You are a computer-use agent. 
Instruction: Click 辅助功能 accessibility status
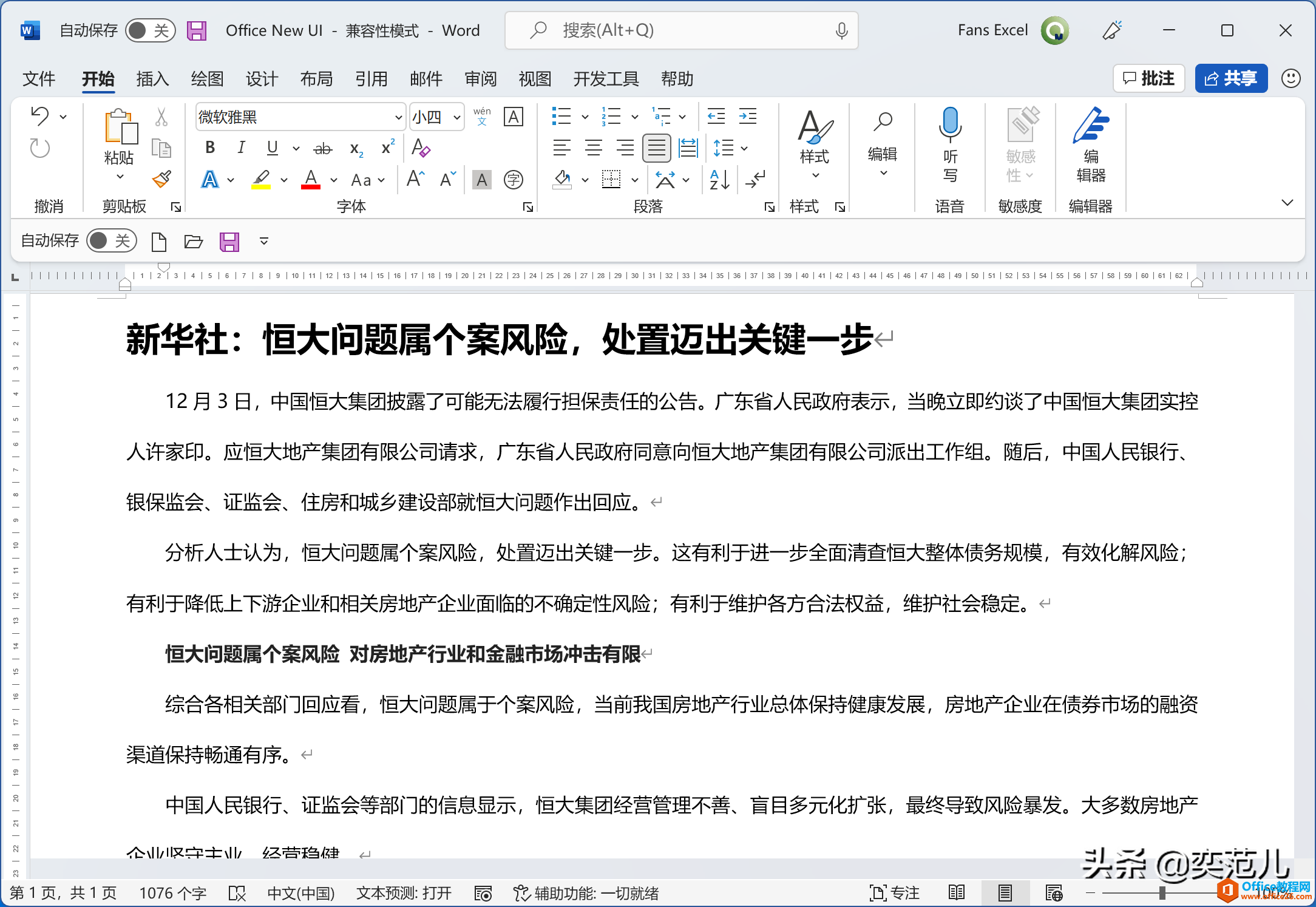pos(586,893)
